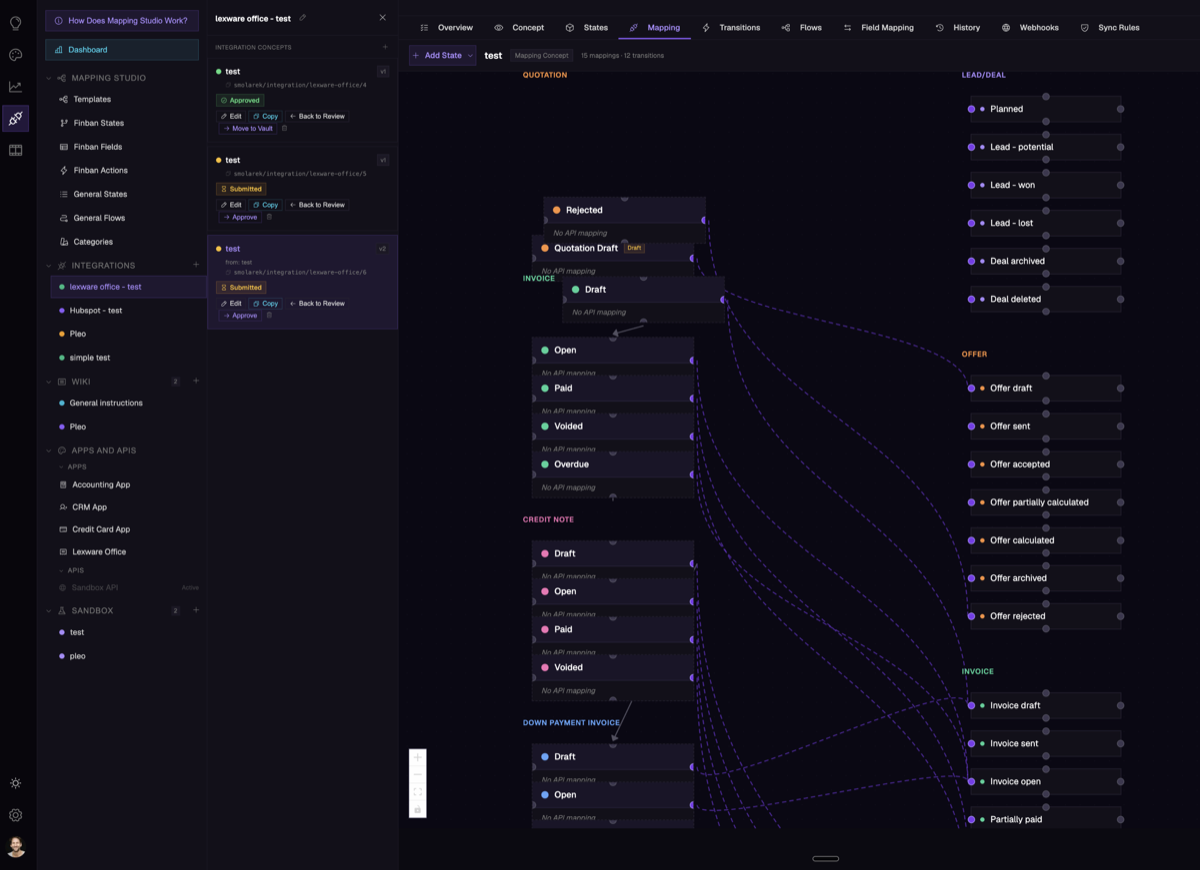1200x870 pixels.
Task: Add a new integration concept with plus icon
Action: 385,47
